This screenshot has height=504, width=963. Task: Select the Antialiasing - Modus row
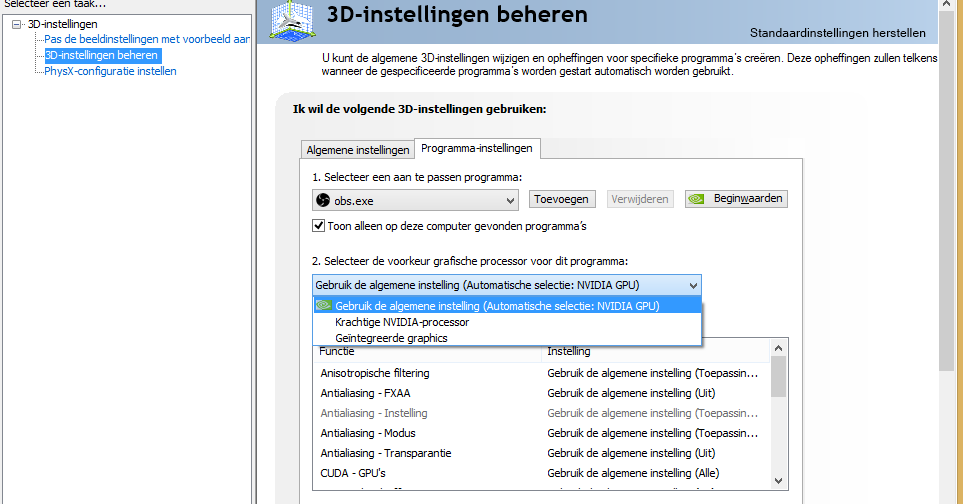click(542, 433)
